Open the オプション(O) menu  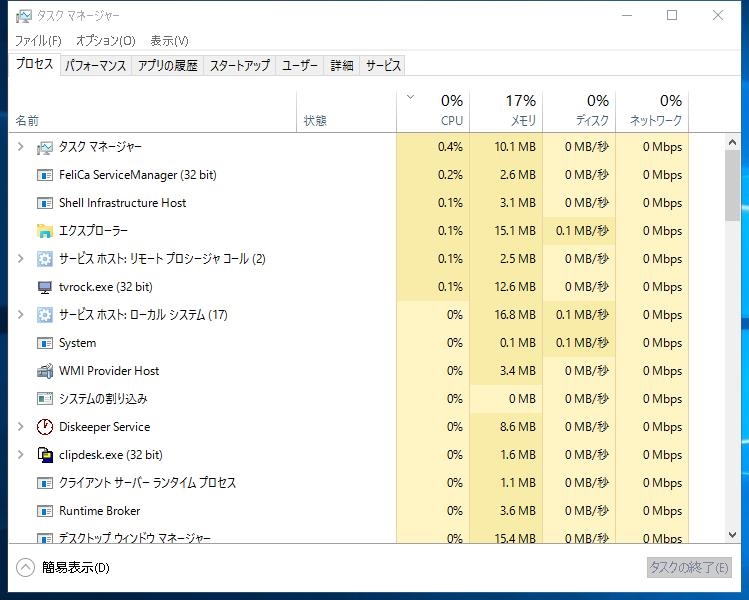(106, 41)
